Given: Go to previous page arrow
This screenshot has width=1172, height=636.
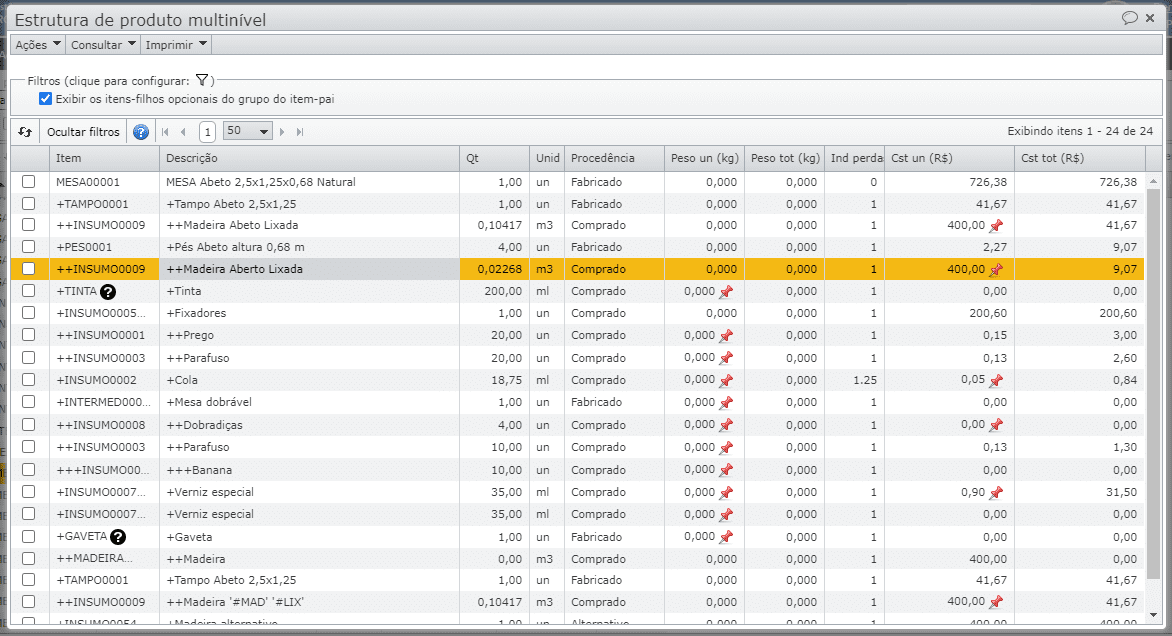Looking at the screenshot, I should (x=183, y=132).
